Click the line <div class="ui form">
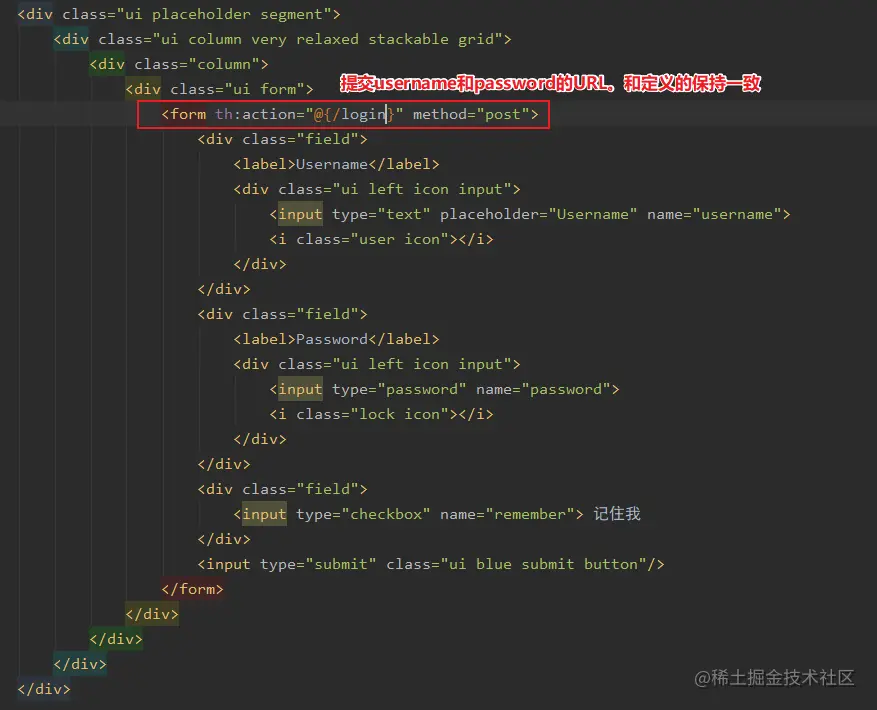This screenshot has width=877, height=710. point(219,90)
